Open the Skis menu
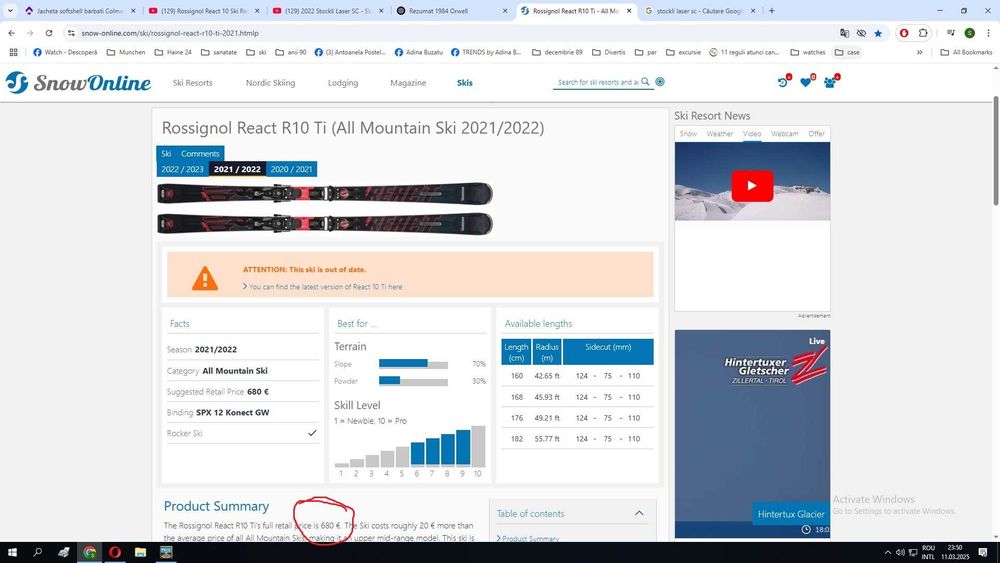This screenshot has height=563, width=1000. click(x=465, y=83)
